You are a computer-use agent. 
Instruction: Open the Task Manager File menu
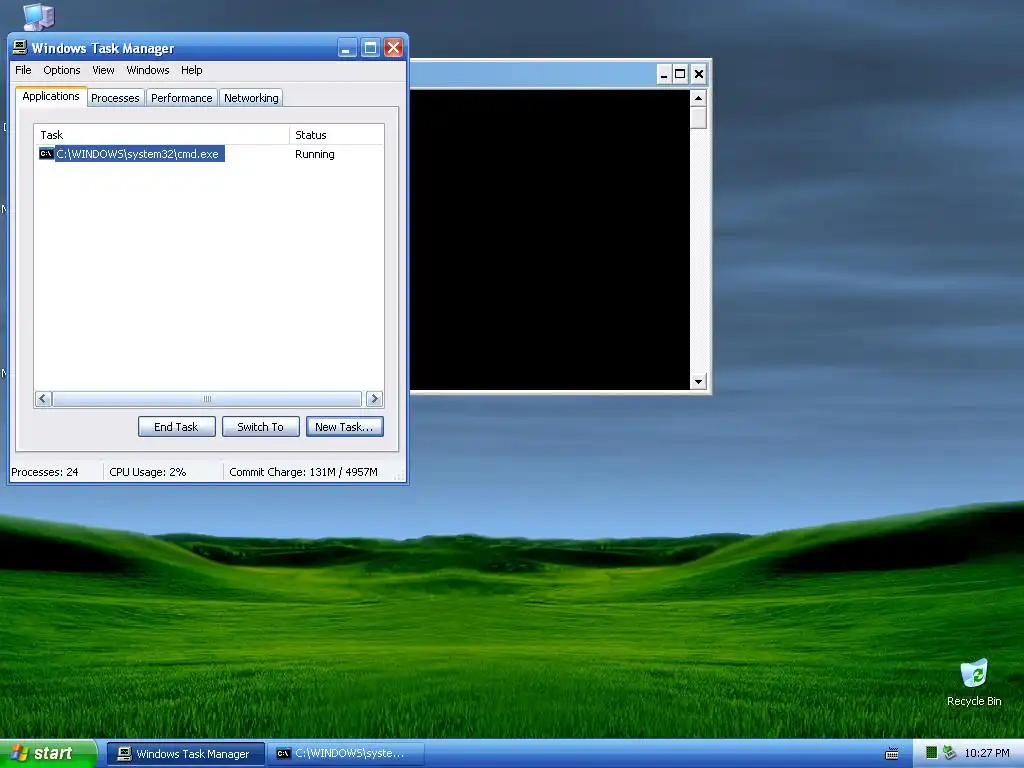coord(23,70)
